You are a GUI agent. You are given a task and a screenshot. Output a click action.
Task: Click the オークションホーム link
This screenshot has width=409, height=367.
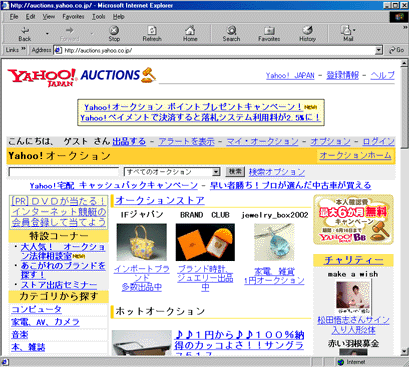[x=355, y=156]
